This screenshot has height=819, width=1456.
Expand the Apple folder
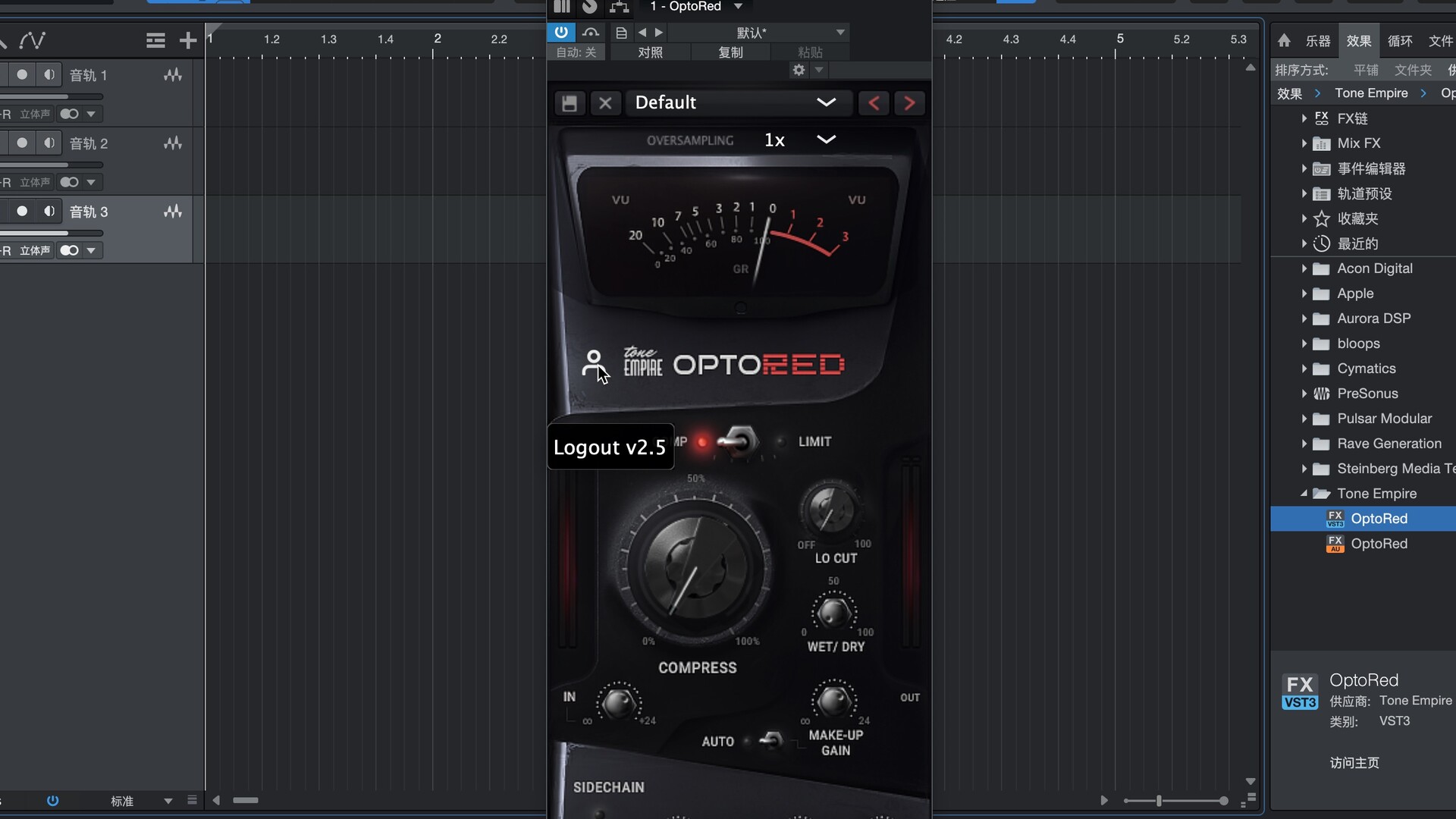(1304, 293)
